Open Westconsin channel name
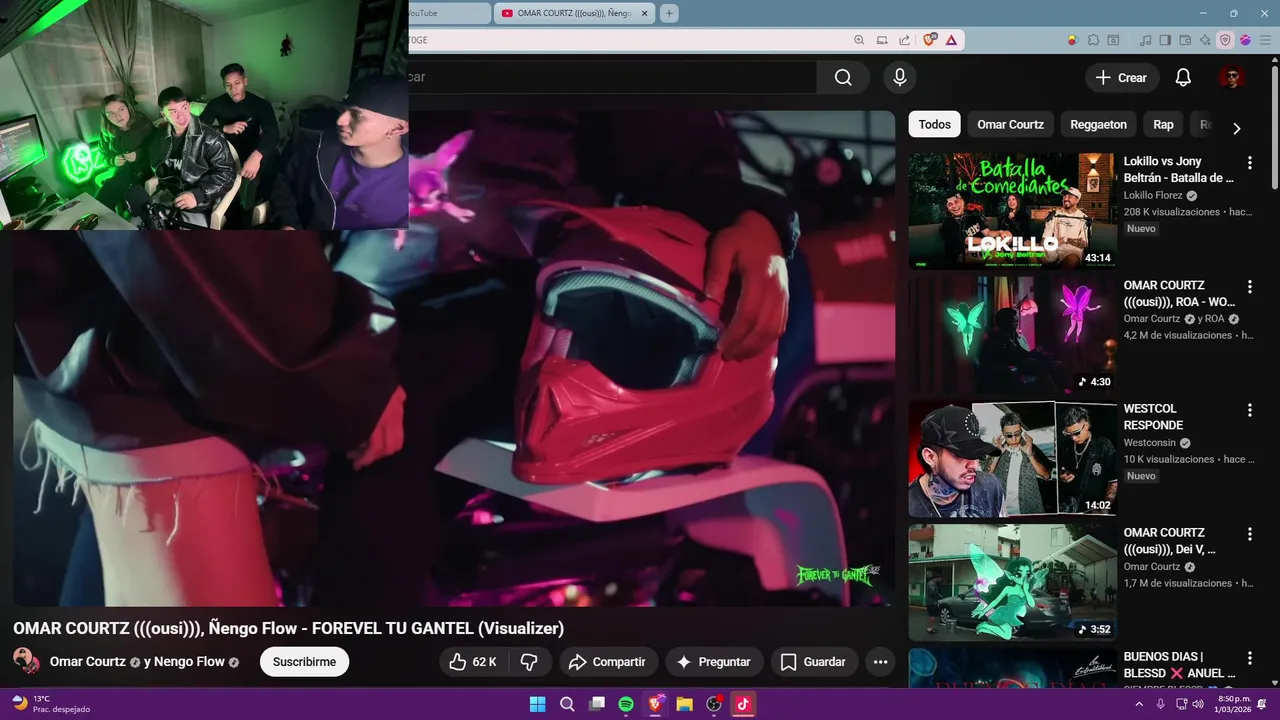Viewport: 1280px width, 720px height. coord(1150,443)
